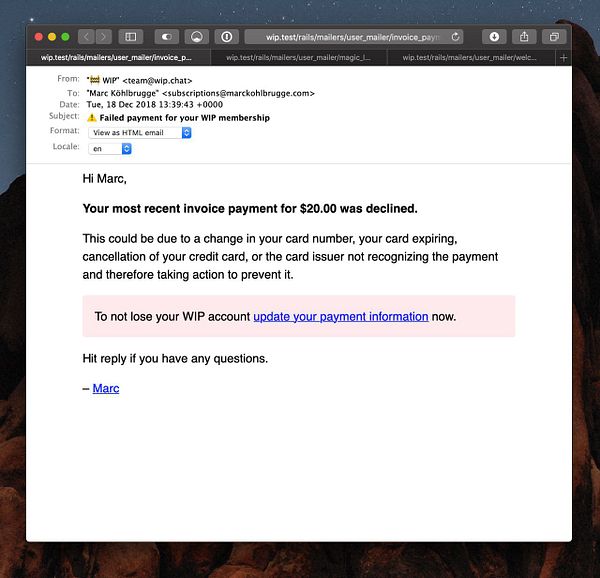Zoom the Safari window with green button
The image size is (600, 578).
(65, 37)
